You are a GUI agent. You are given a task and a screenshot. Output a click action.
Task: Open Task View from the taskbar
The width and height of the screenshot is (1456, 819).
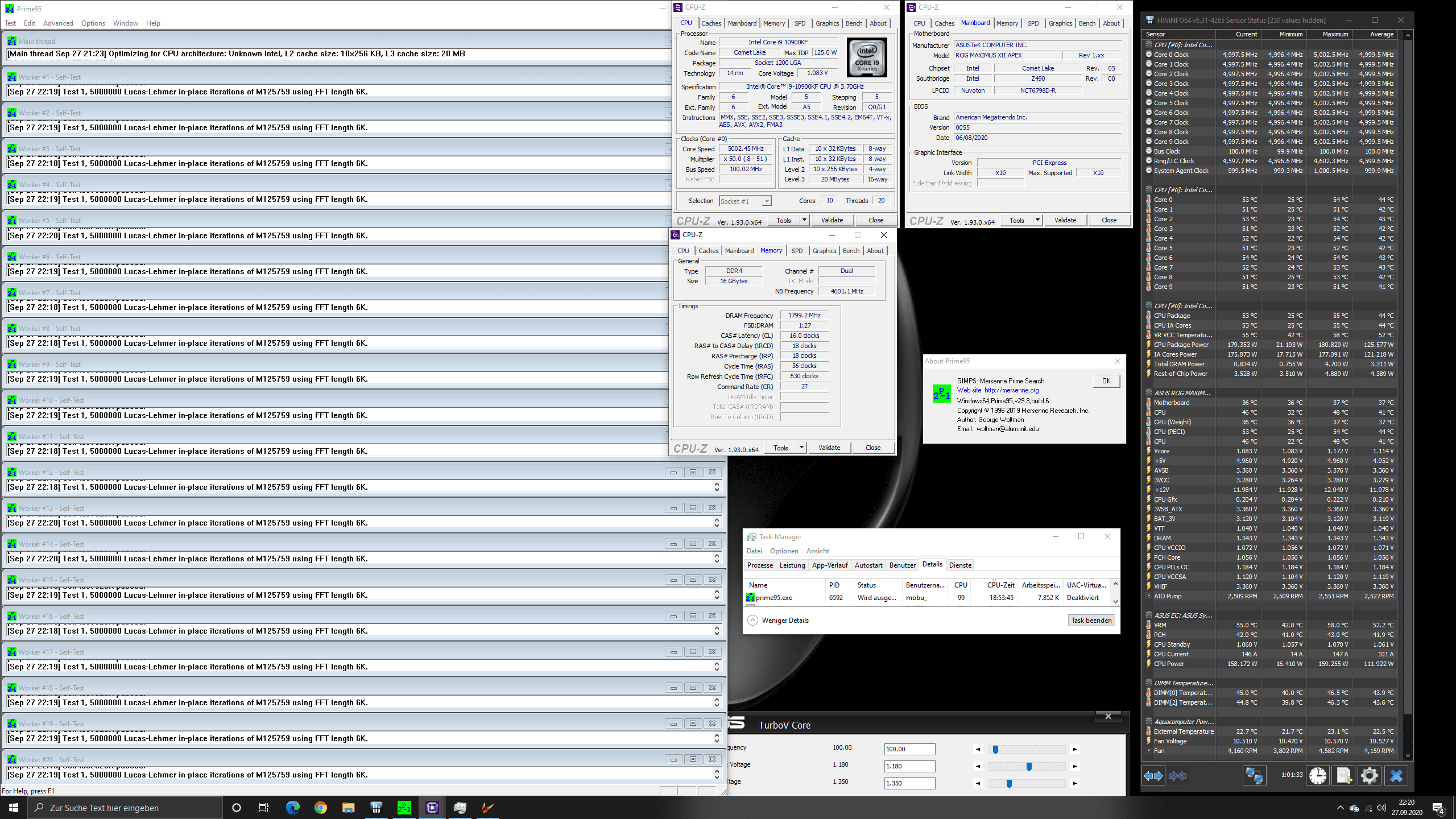click(x=264, y=808)
